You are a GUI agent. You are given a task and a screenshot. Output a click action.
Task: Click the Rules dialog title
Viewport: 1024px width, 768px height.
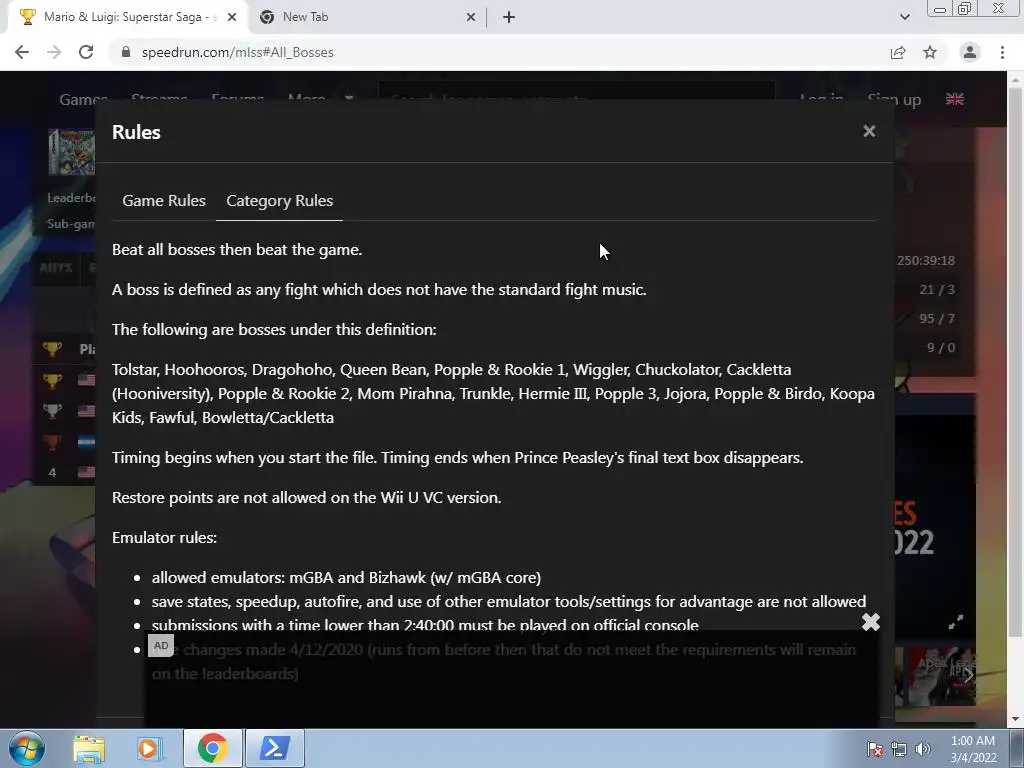coord(136,132)
